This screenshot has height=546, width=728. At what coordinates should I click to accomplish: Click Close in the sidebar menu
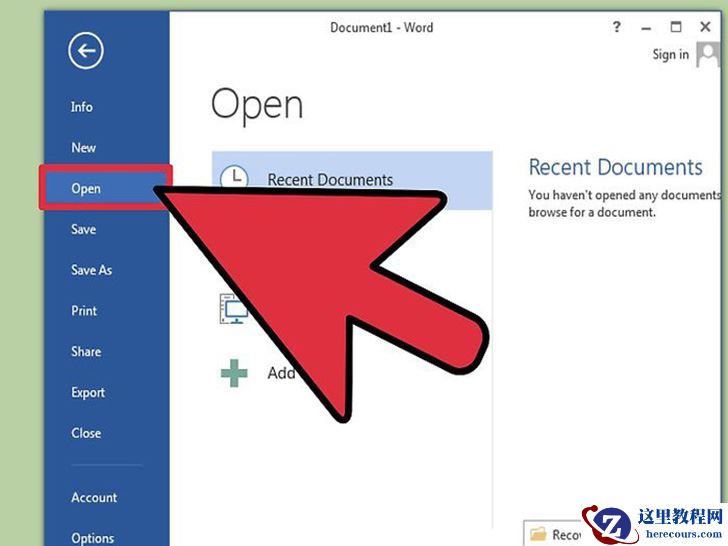coord(86,433)
